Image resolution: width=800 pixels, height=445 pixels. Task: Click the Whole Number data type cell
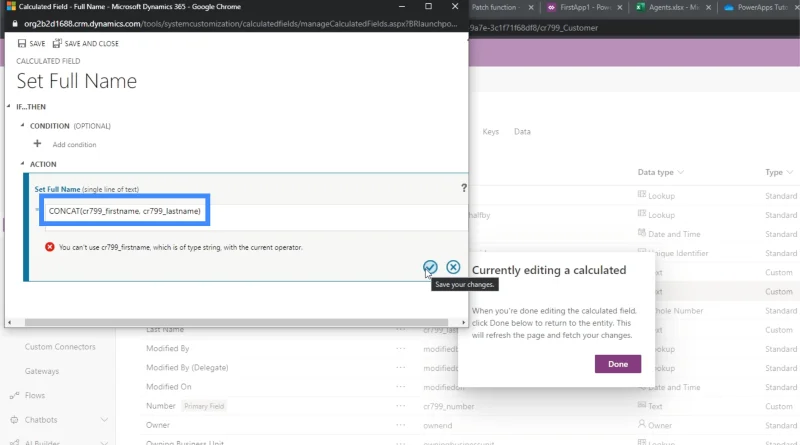click(679, 310)
